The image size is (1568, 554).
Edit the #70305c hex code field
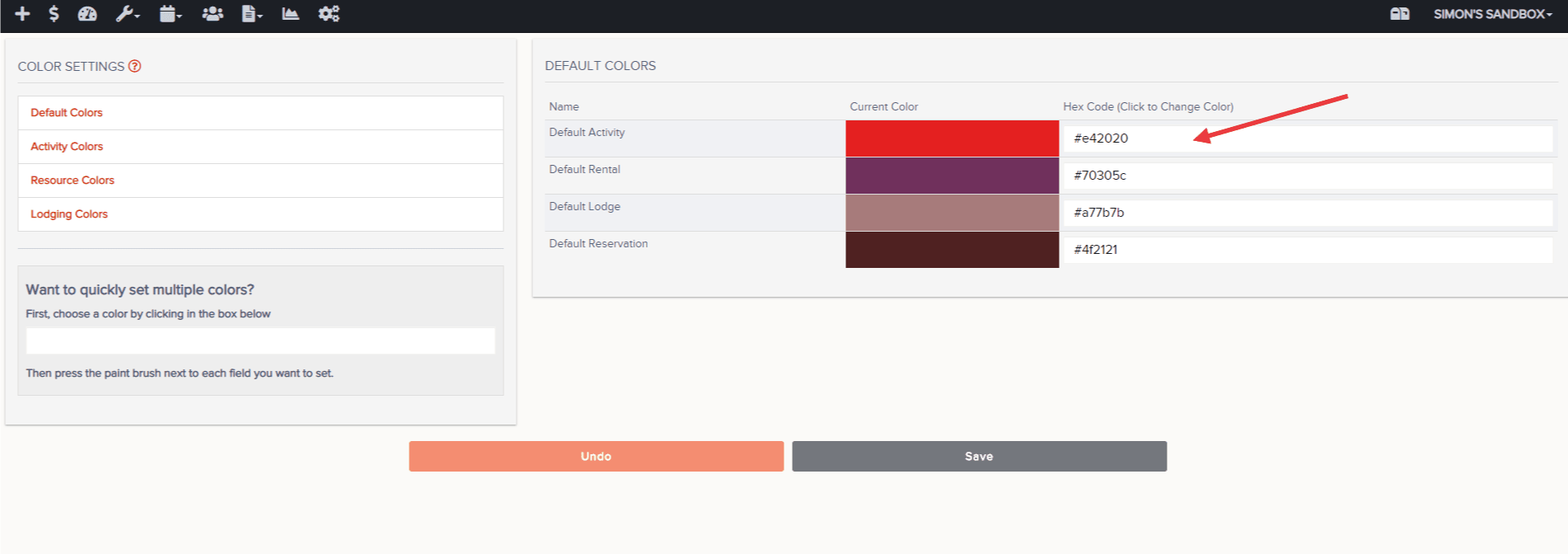pyautogui.click(x=1308, y=176)
